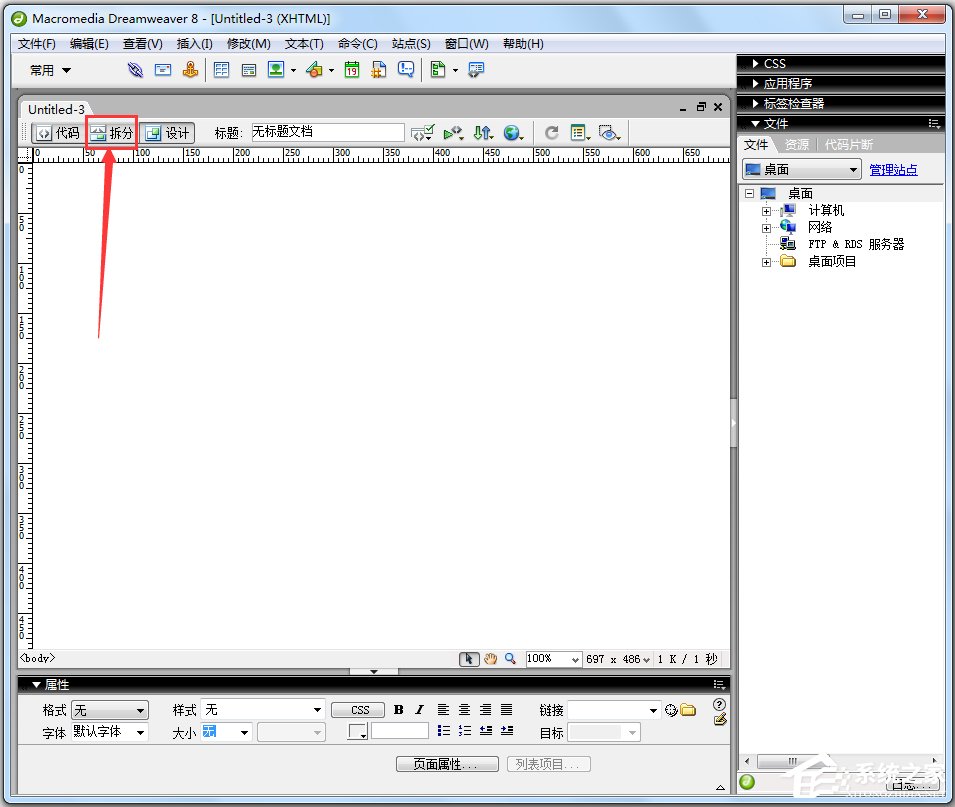This screenshot has height=807, width=955.
Task: Refresh the design view with the refresh icon
Action: [551, 131]
